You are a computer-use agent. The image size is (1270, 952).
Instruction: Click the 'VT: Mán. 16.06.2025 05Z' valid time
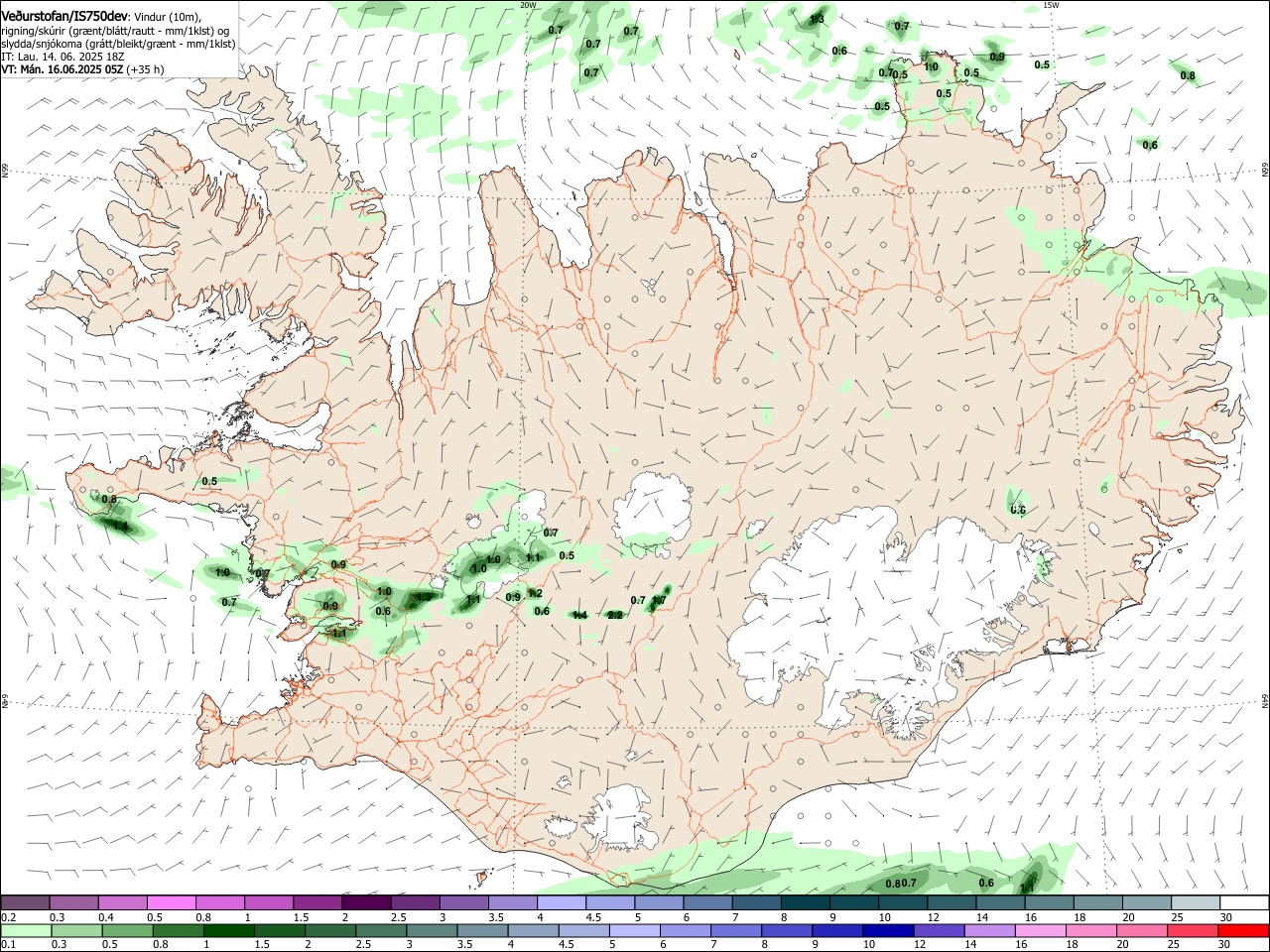[x=63, y=69]
